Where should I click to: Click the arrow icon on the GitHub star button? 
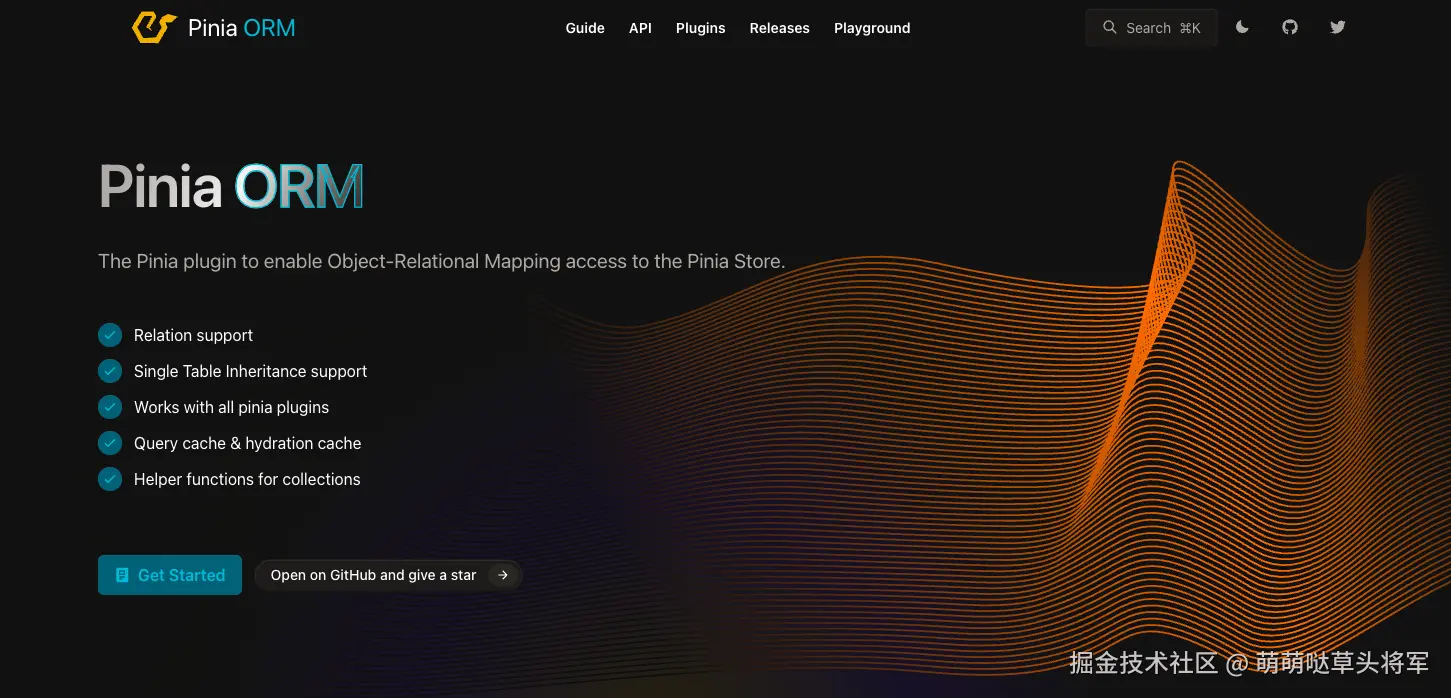501,574
